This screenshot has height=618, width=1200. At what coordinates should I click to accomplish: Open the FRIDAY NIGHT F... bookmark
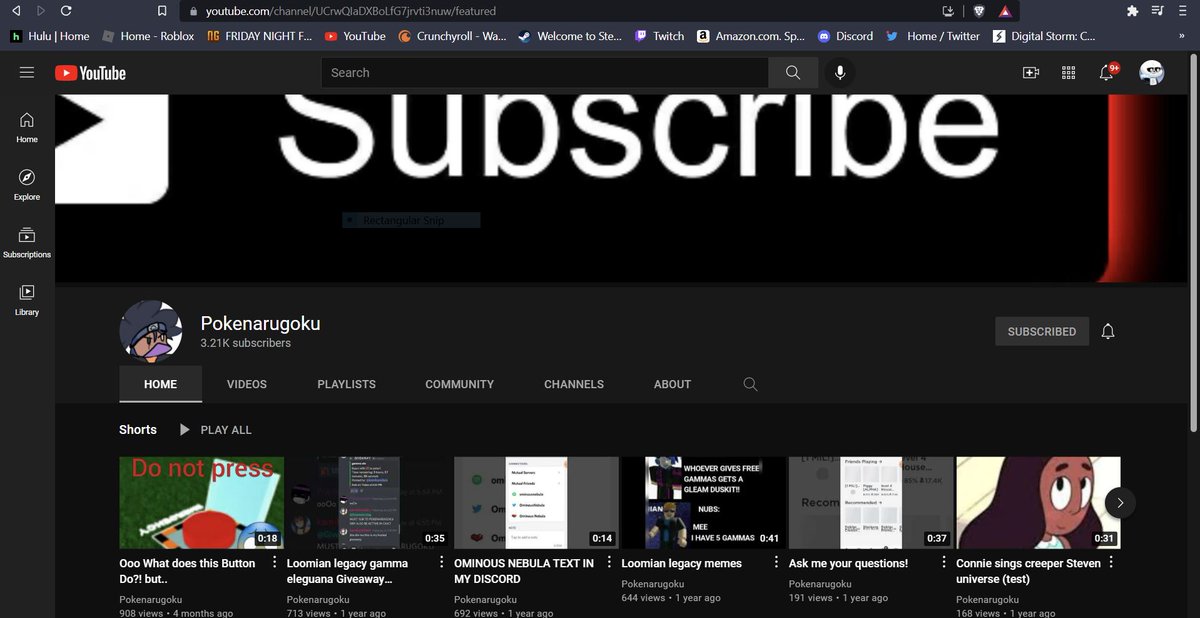[x=260, y=36]
